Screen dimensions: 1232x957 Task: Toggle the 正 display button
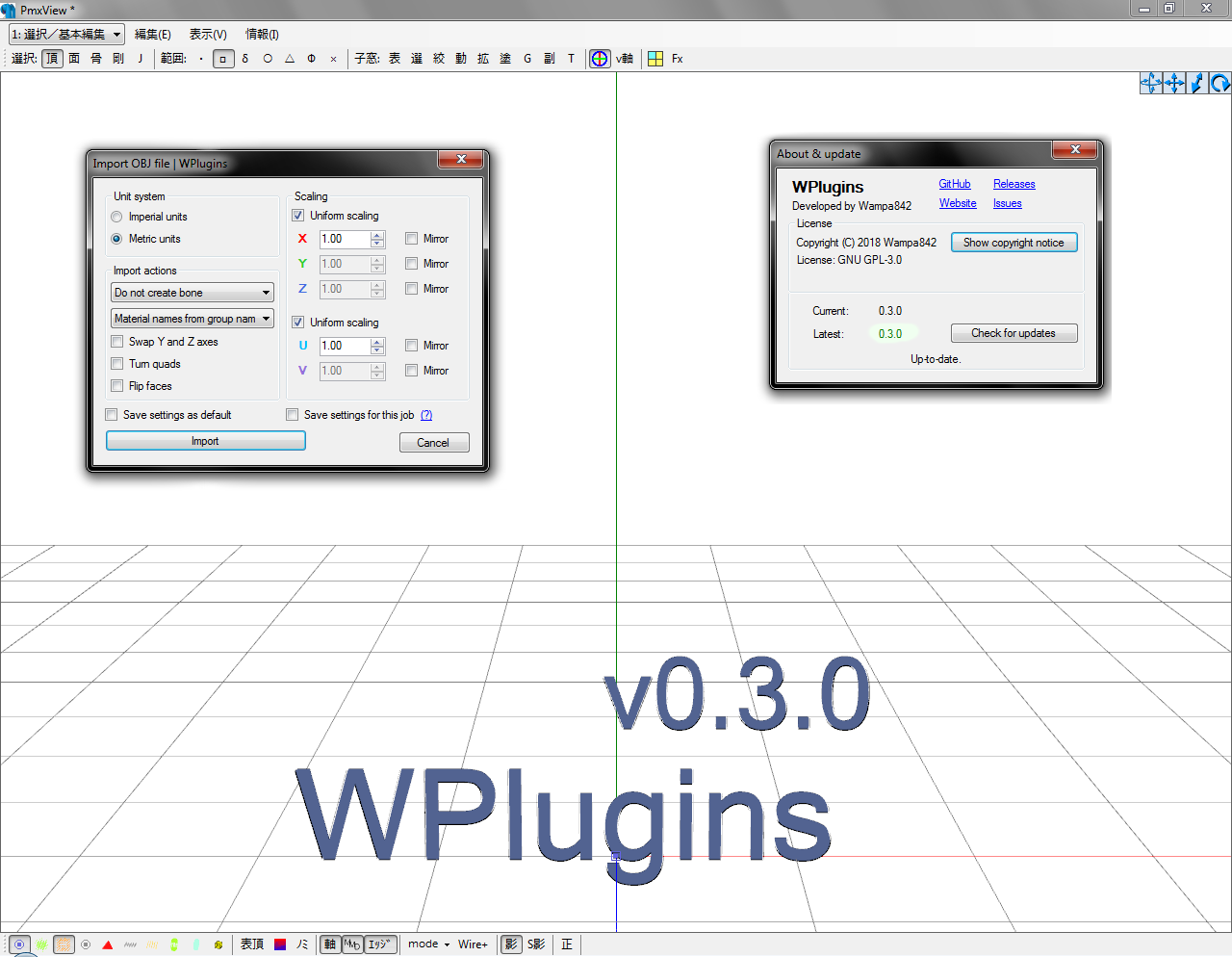coord(567,944)
